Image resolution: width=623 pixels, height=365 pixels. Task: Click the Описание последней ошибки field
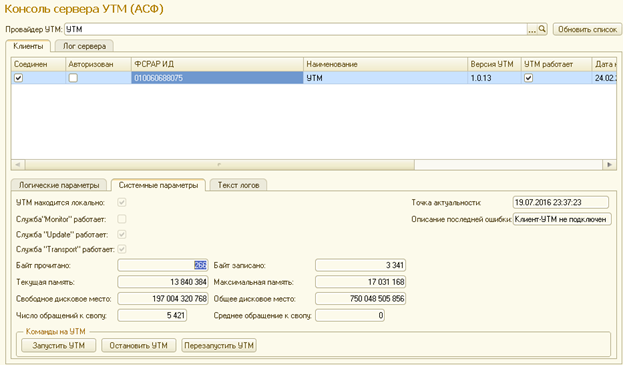[562, 219]
